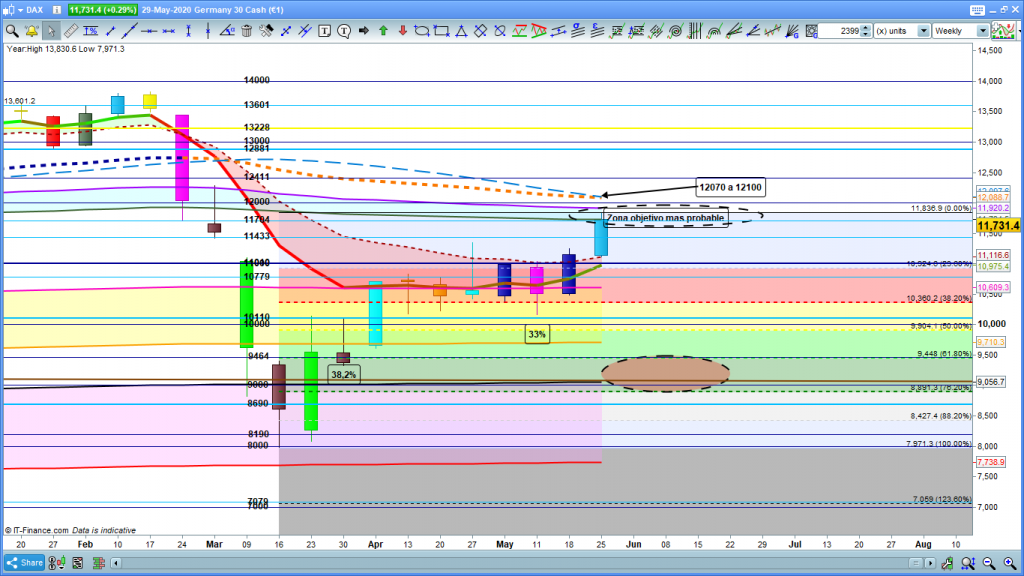
Task: Select the arrow cursor tool
Action: click(51, 31)
